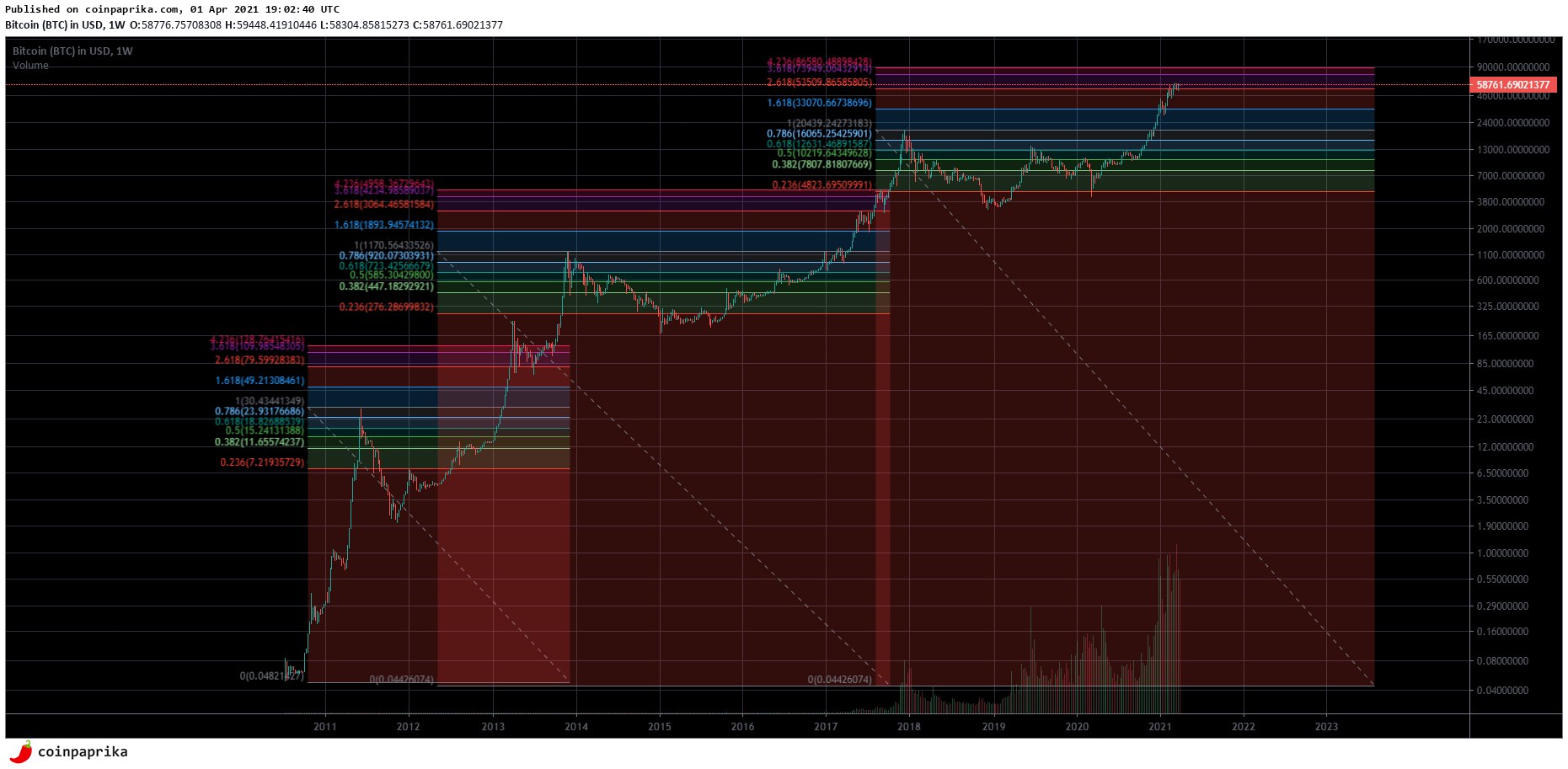Image resolution: width=1568 pixels, height=769 pixels.
Task: Click the 'coinpaprika' wordmark text
Action: click(x=83, y=751)
